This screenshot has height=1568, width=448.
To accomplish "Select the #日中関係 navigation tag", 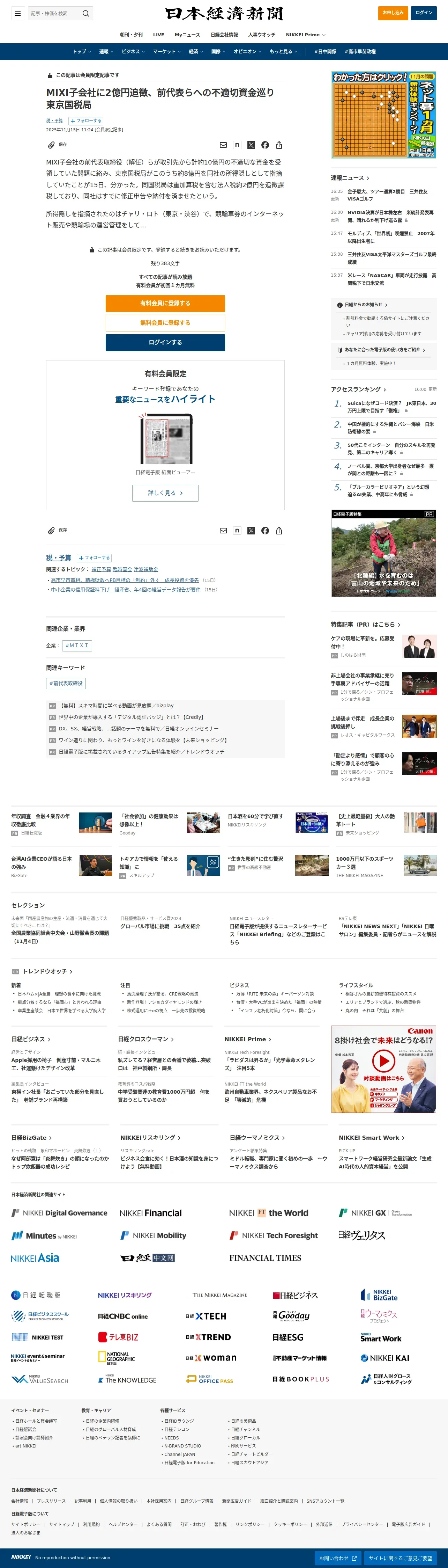I will pos(325,52).
